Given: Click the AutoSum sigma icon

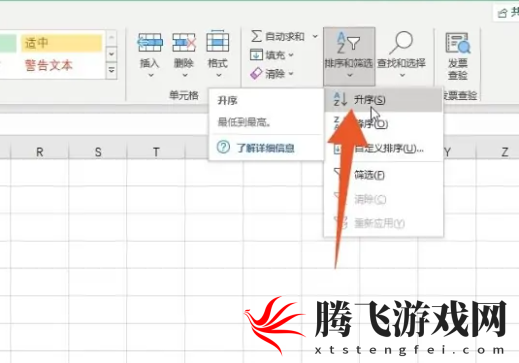Looking at the screenshot, I should coord(256,36).
